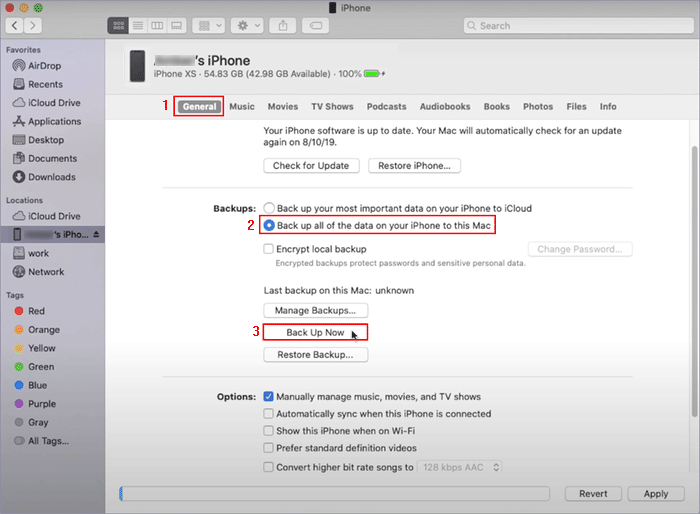700x514 pixels.
Task: Click the Revert button
Action: click(x=593, y=493)
